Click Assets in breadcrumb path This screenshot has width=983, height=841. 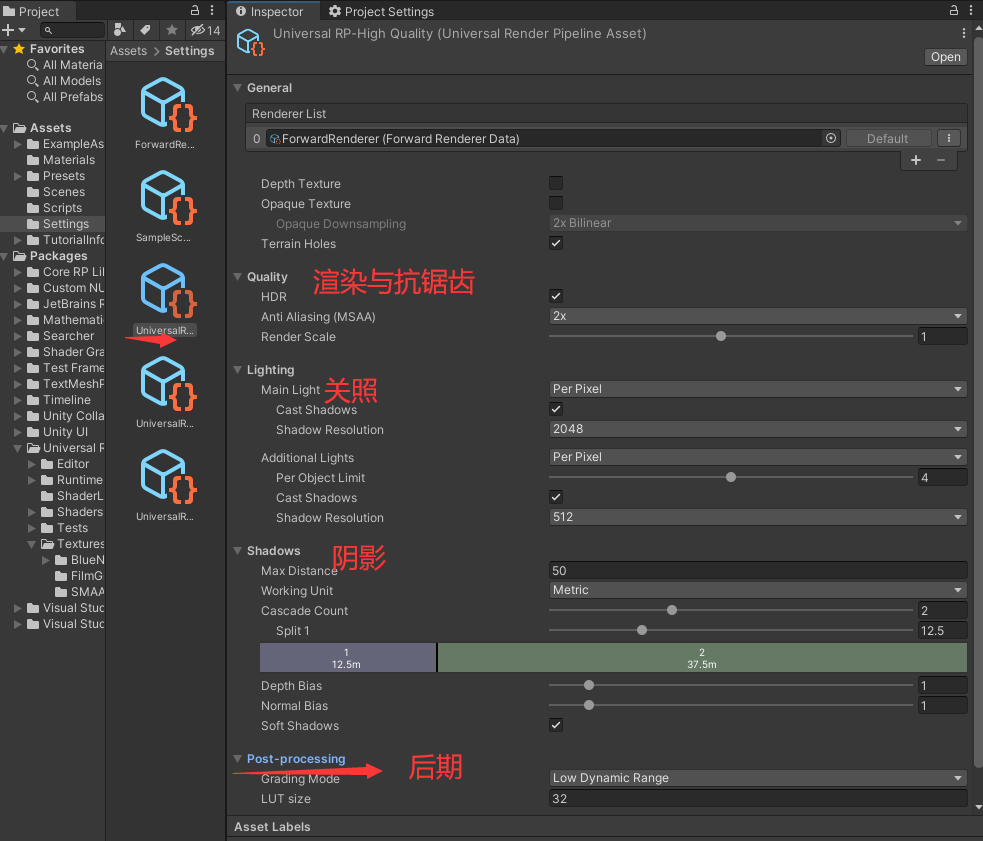(x=129, y=51)
